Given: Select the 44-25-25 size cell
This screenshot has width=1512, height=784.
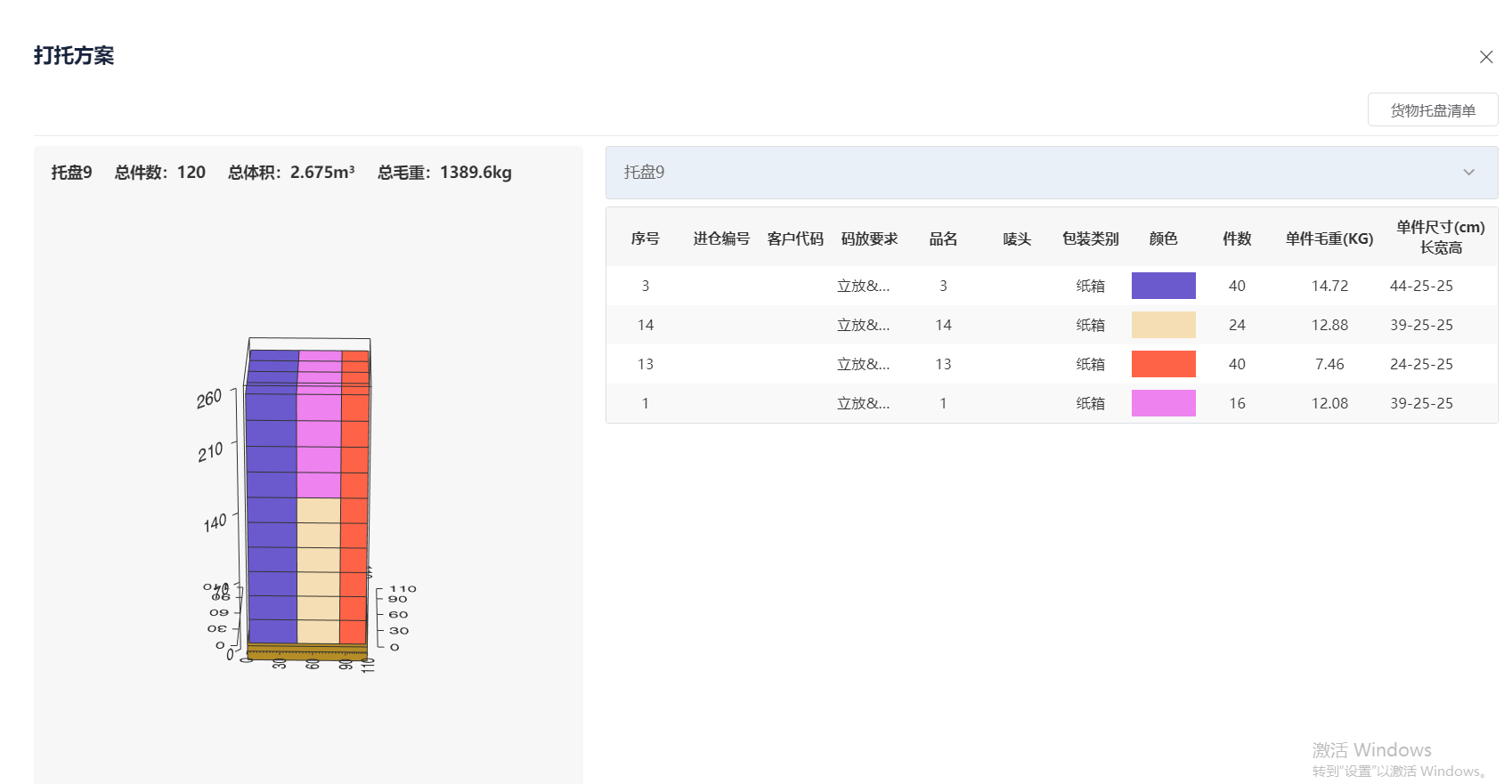Looking at the screenshot, I should point(1421,286).
